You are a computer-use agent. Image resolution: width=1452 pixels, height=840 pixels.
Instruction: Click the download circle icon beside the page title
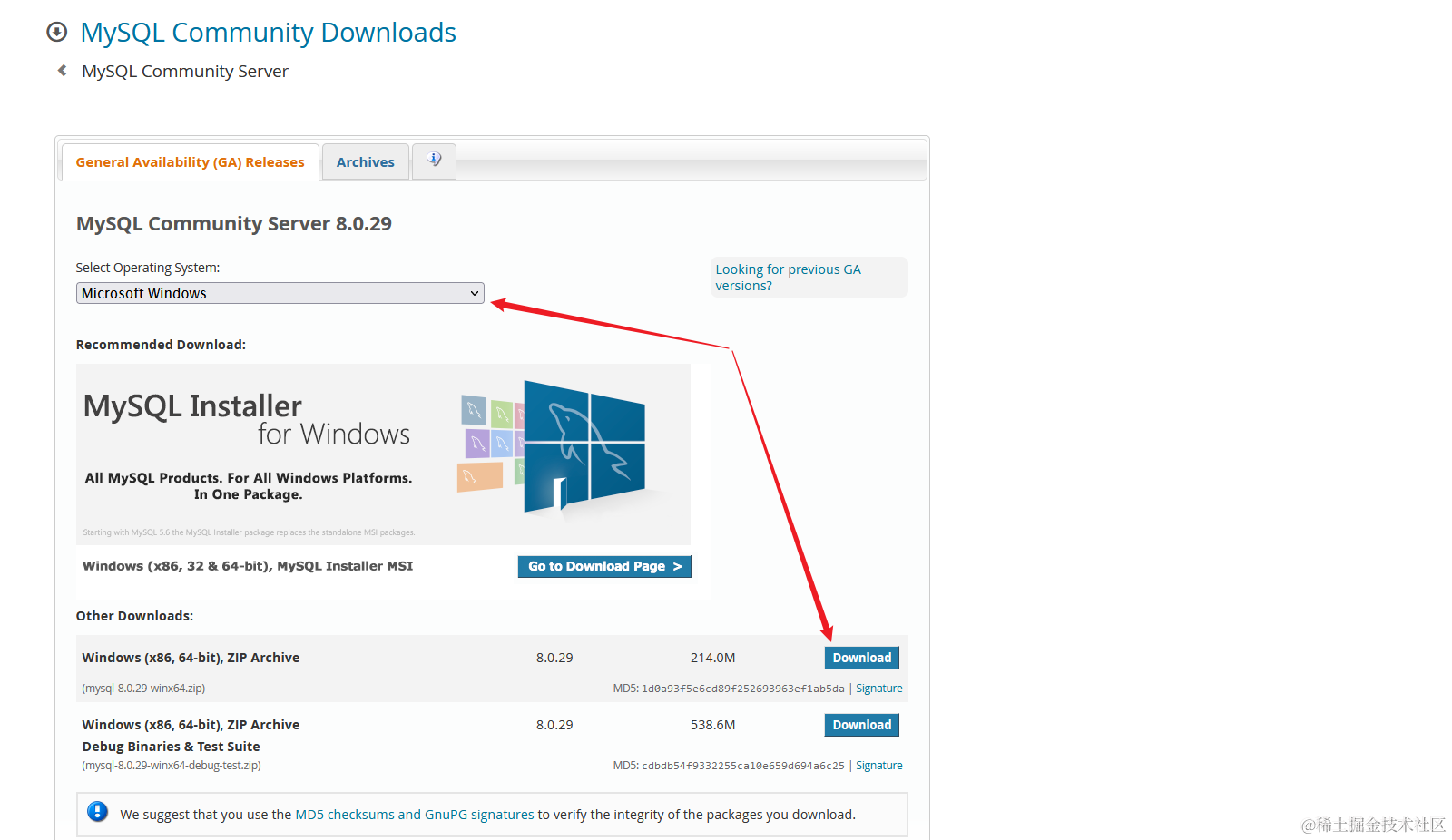(56, 33)
